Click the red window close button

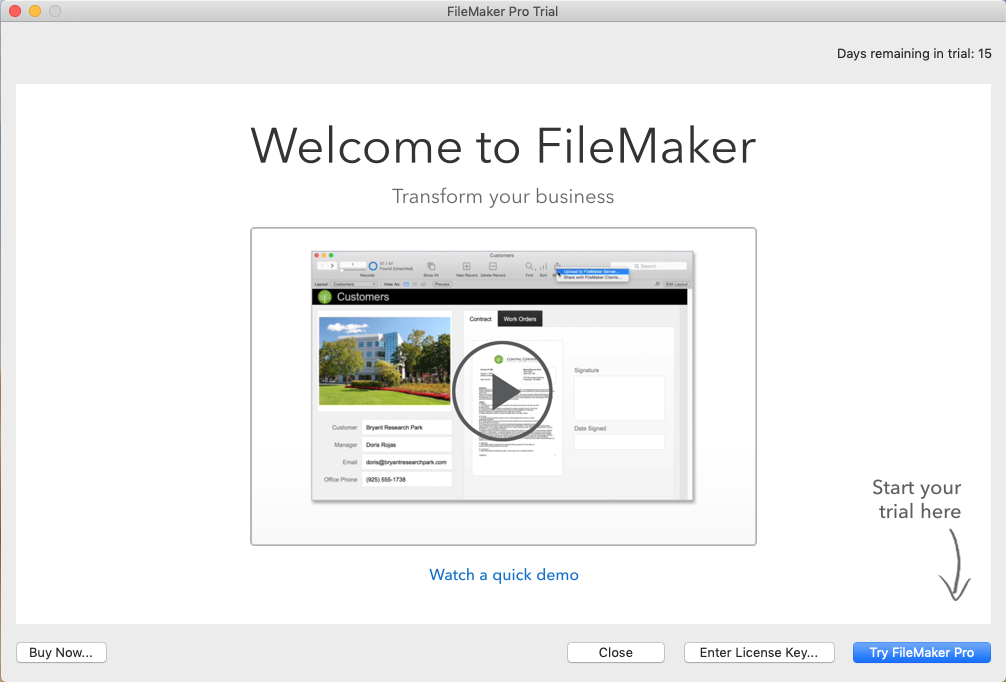point(14,11)
